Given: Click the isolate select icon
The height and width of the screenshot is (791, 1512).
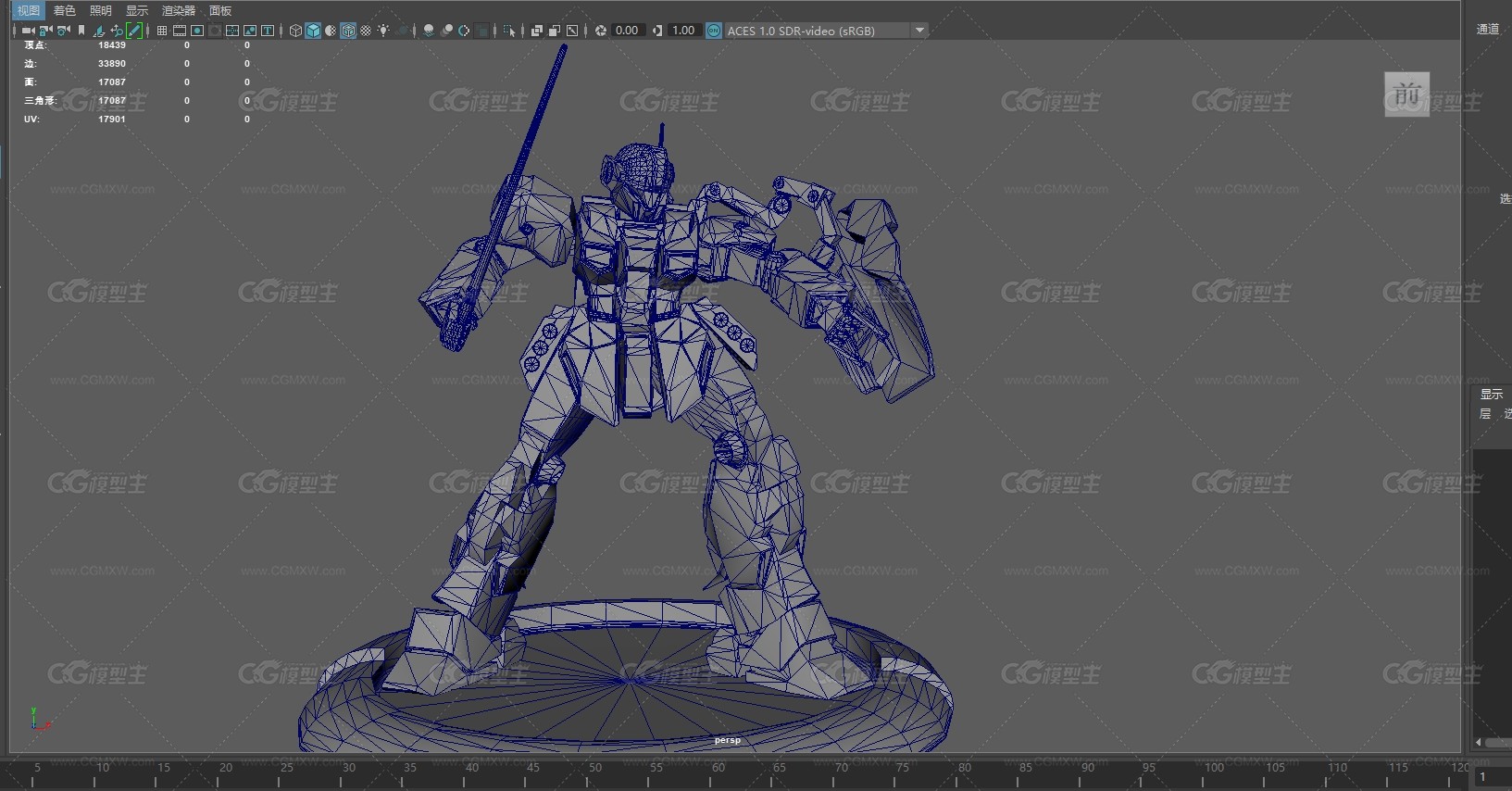Looking at the screenshot, I should [x=509, y=31].
